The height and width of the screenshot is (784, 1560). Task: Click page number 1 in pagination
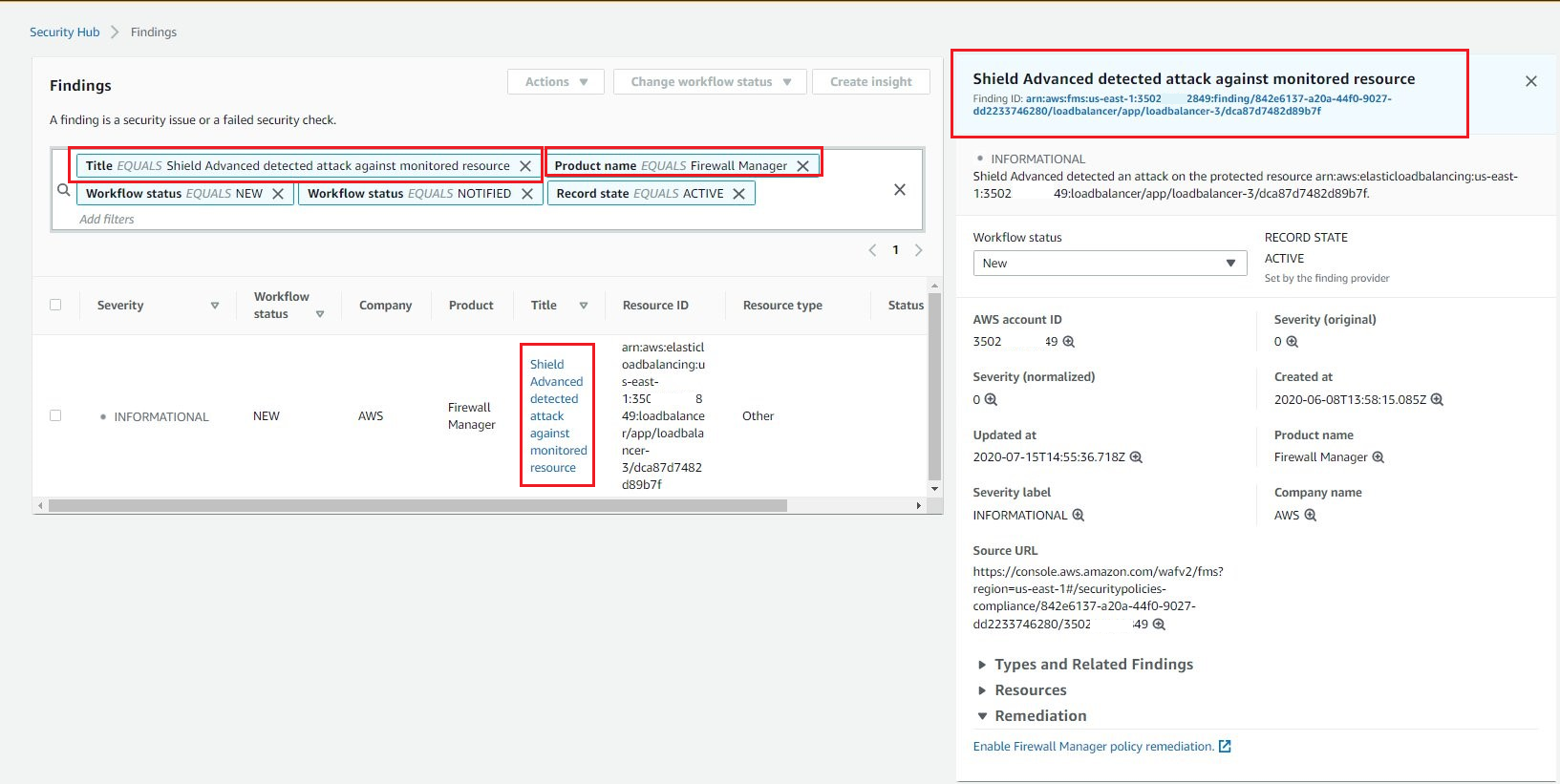(x=895, y=250)
